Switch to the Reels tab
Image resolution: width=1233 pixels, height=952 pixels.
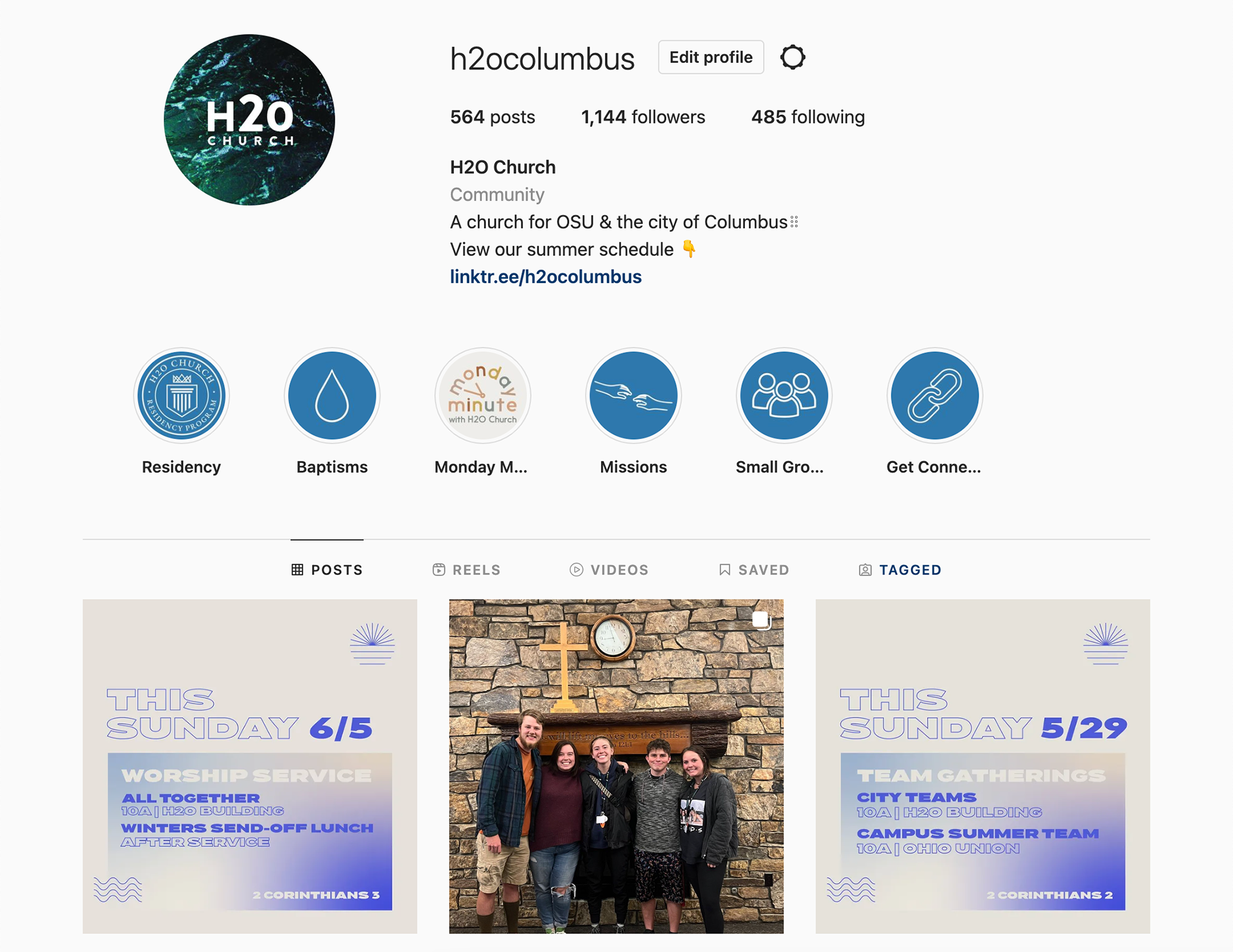pos(466,570)
